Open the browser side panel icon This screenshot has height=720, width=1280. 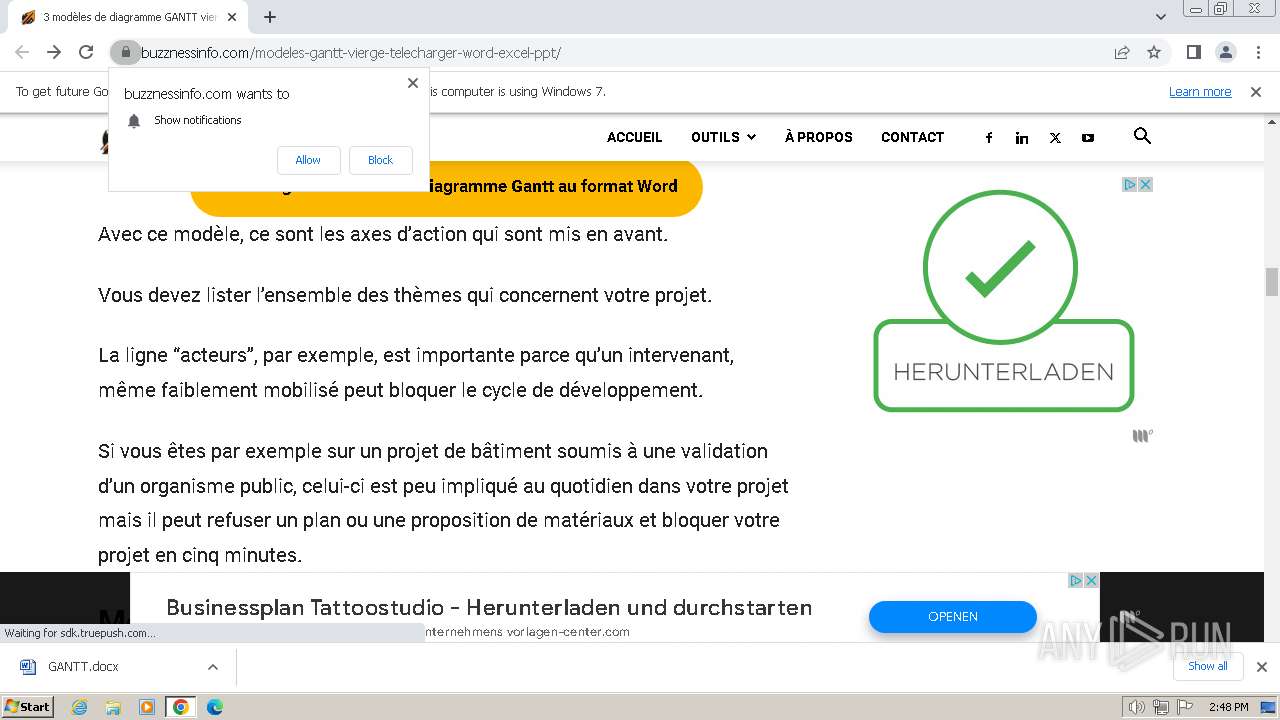[x=1193, y=53]
